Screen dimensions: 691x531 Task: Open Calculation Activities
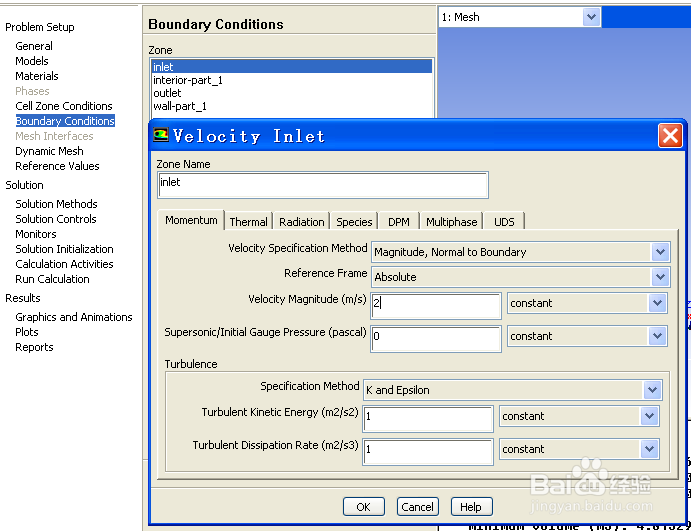click(64, 264)
